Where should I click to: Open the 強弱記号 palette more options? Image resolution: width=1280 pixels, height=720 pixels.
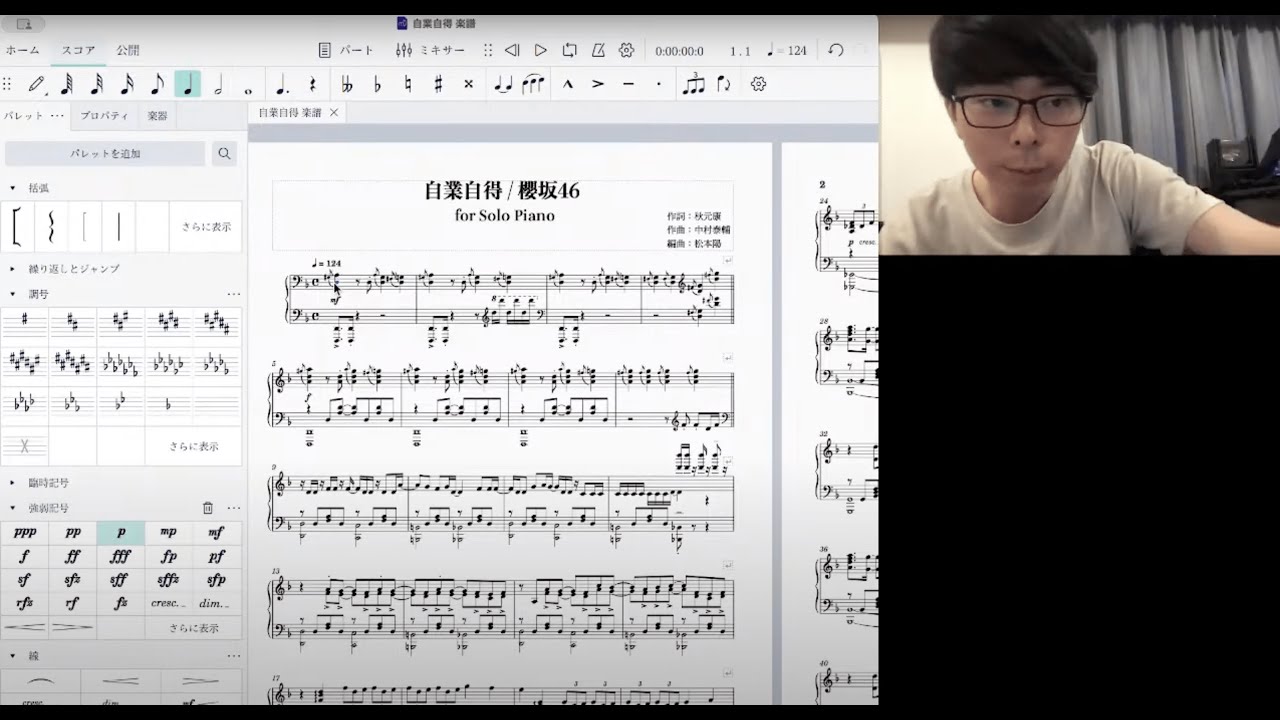(234, 508)
